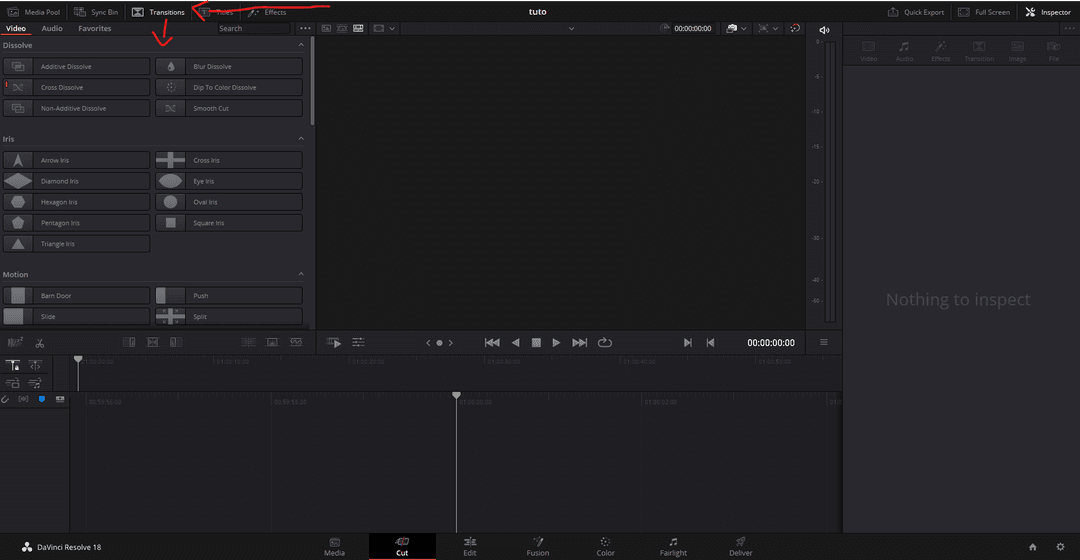The image size is (1080, 560).
Task: Play in reverse
Action: pyautogui.click(x=515, y=342)
